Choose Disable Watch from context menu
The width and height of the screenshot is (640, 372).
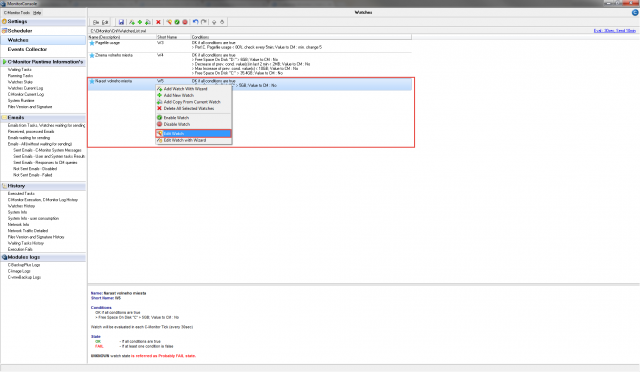click(193, 124)
